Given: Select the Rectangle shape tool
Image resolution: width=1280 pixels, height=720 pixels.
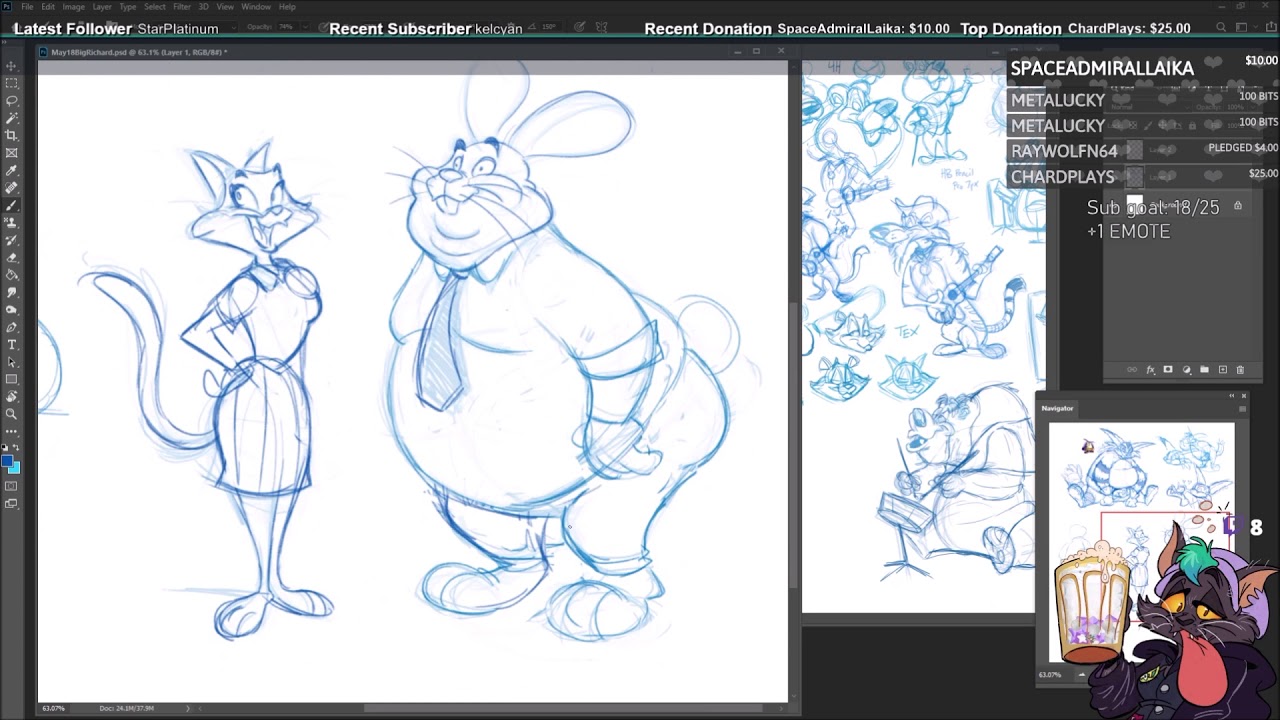Looking at the screenshot, I should [x=12, y=379].
